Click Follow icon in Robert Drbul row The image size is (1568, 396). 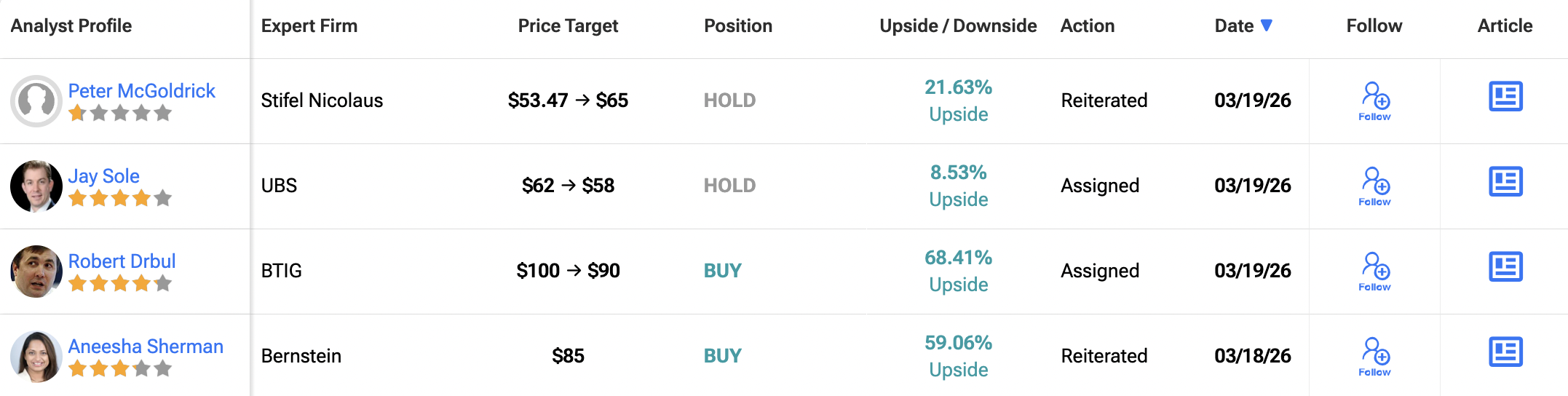click(1374, 271)
